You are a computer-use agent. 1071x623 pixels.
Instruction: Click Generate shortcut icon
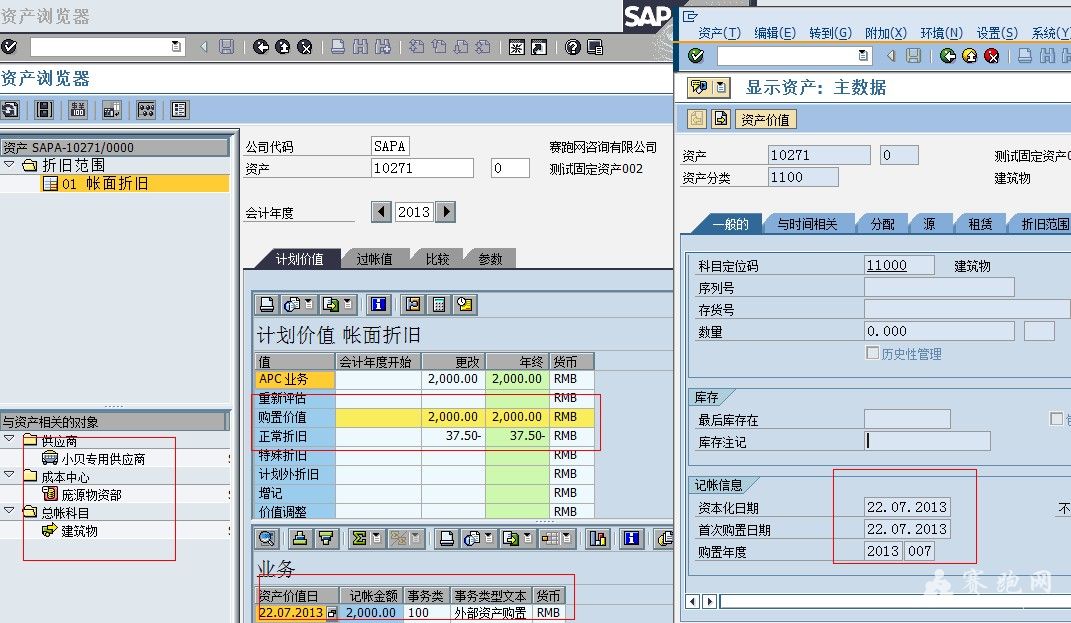coord(539,46)
